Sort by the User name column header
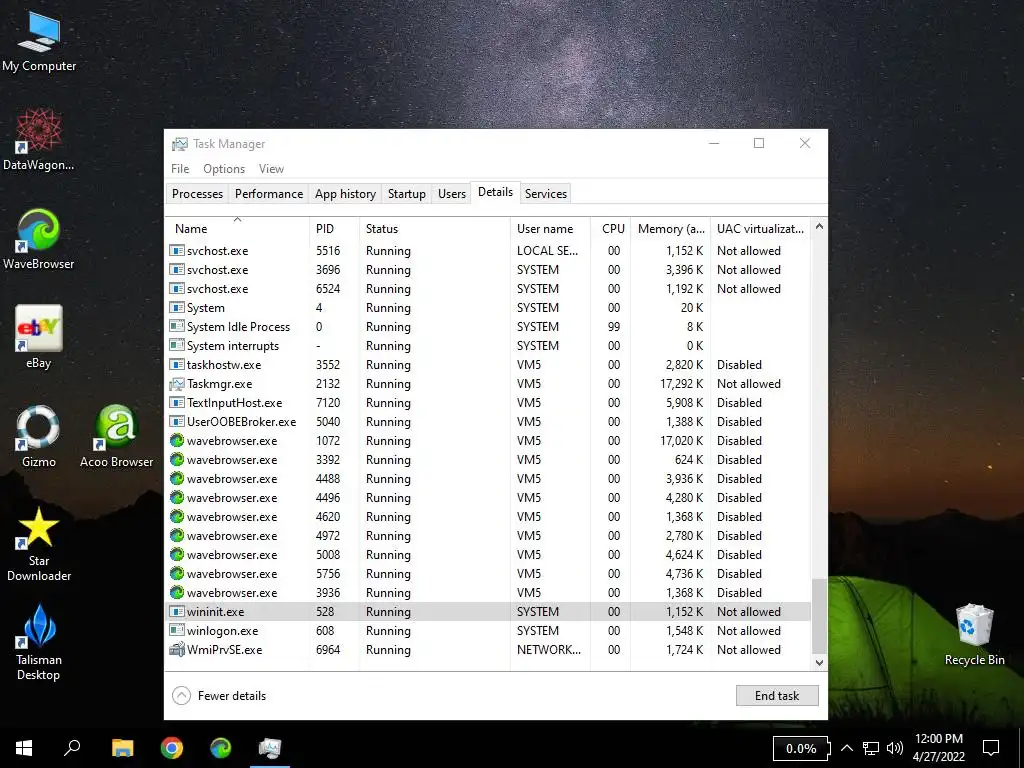This screenshot has width=1024, height=768. click(x=550, y=229)
